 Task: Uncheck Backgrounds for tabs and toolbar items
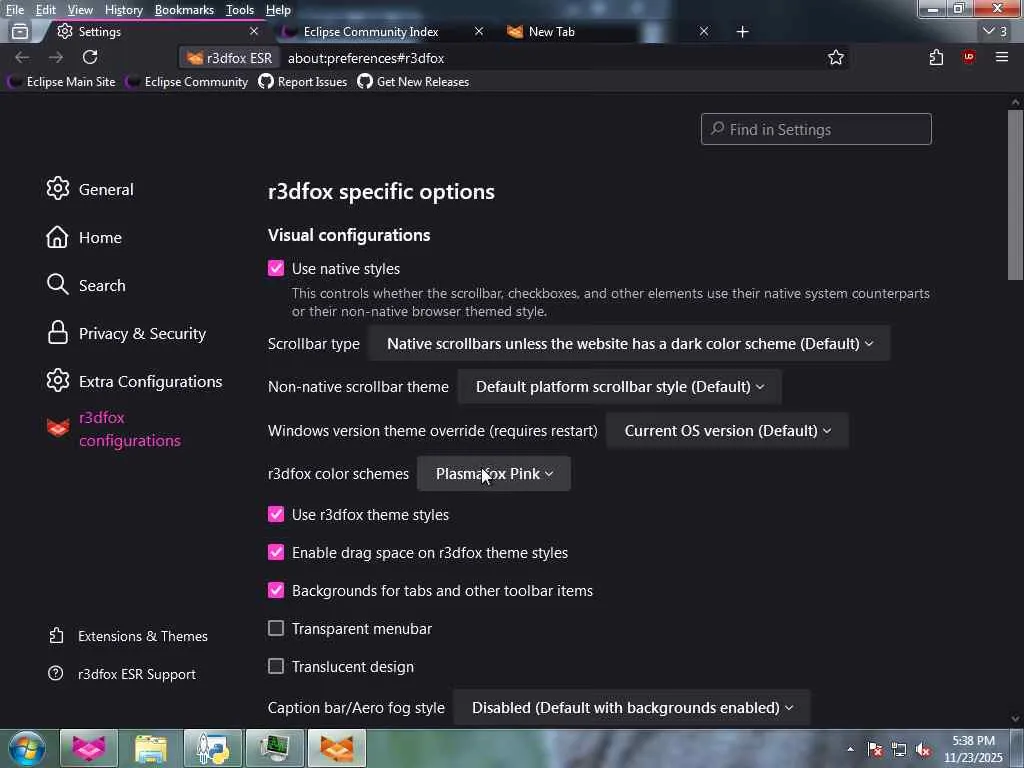tap(276, 590)
